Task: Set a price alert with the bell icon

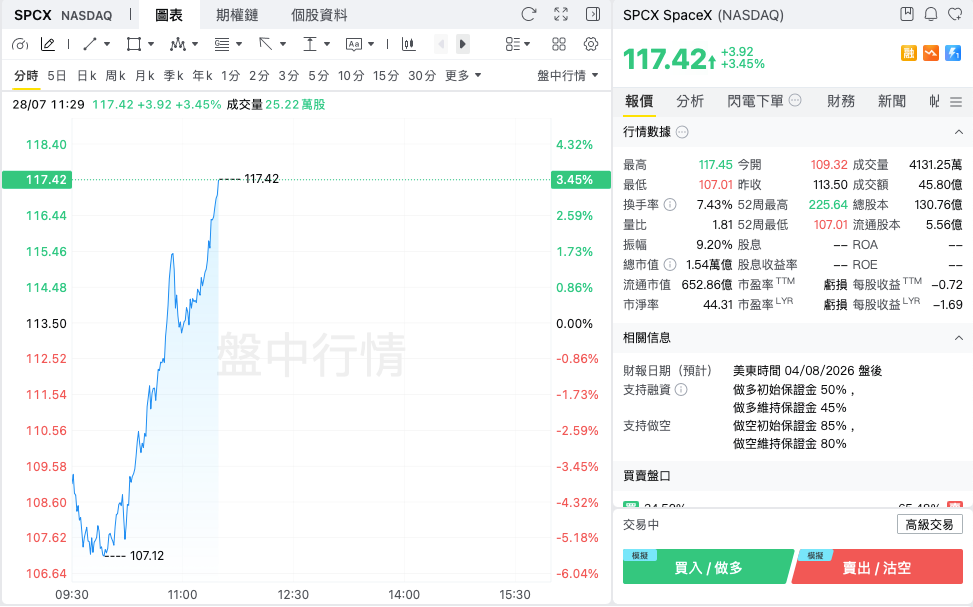Action: (x=931, y=14)
